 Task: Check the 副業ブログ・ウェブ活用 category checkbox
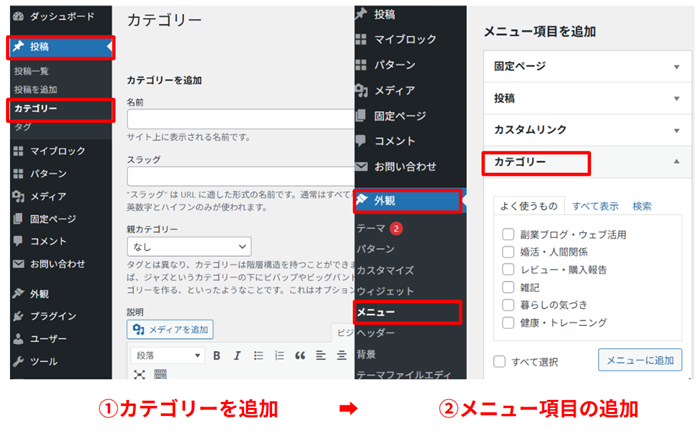click(509, 234)
